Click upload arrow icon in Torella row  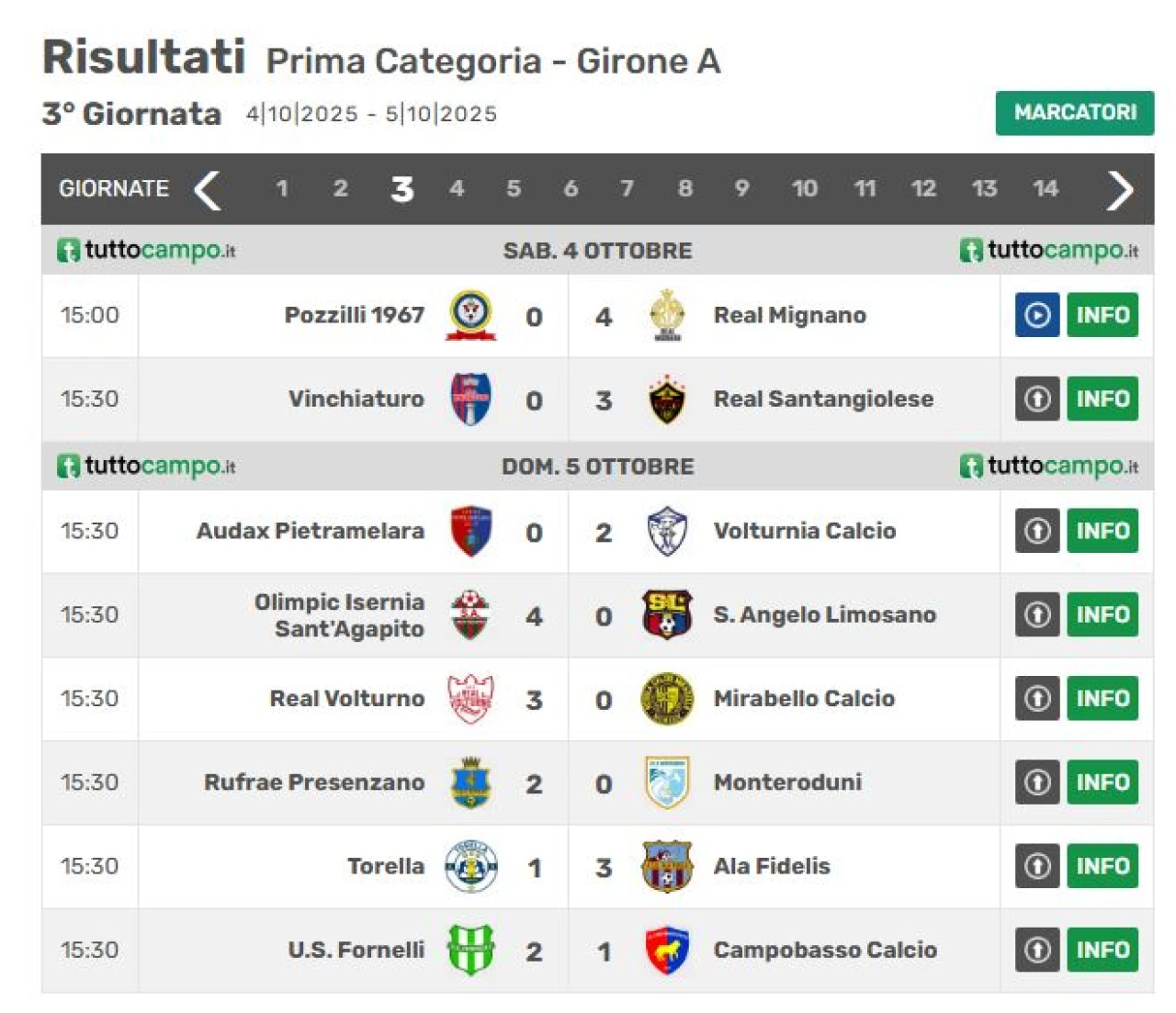(1037, 866)
